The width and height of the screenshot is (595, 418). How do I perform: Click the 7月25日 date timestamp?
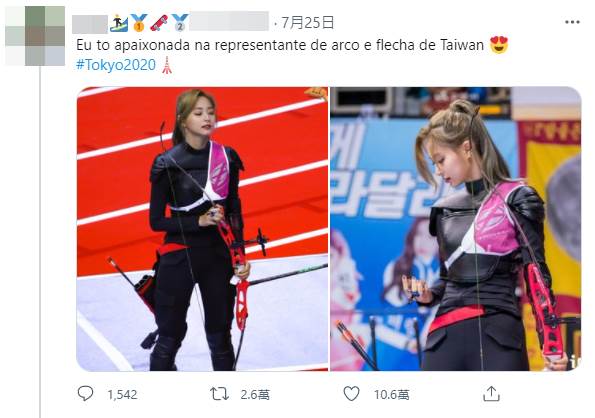tap(307, 23)
